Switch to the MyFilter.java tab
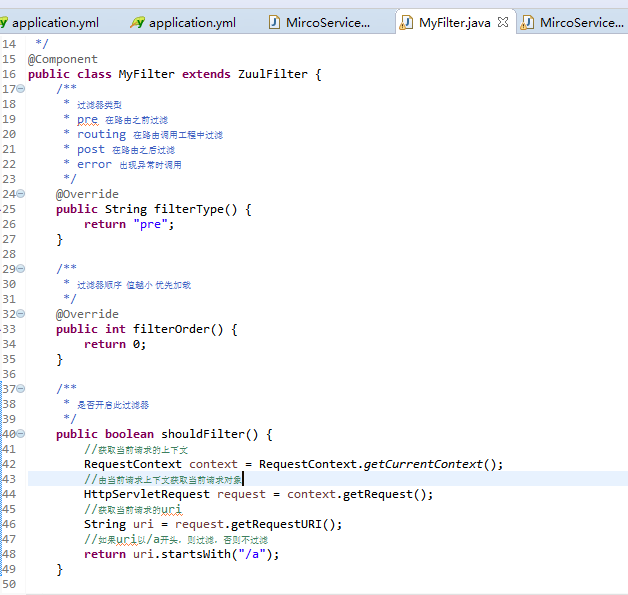Image resolution: width=628 pixels, height=595 pixels. (454, 23)
